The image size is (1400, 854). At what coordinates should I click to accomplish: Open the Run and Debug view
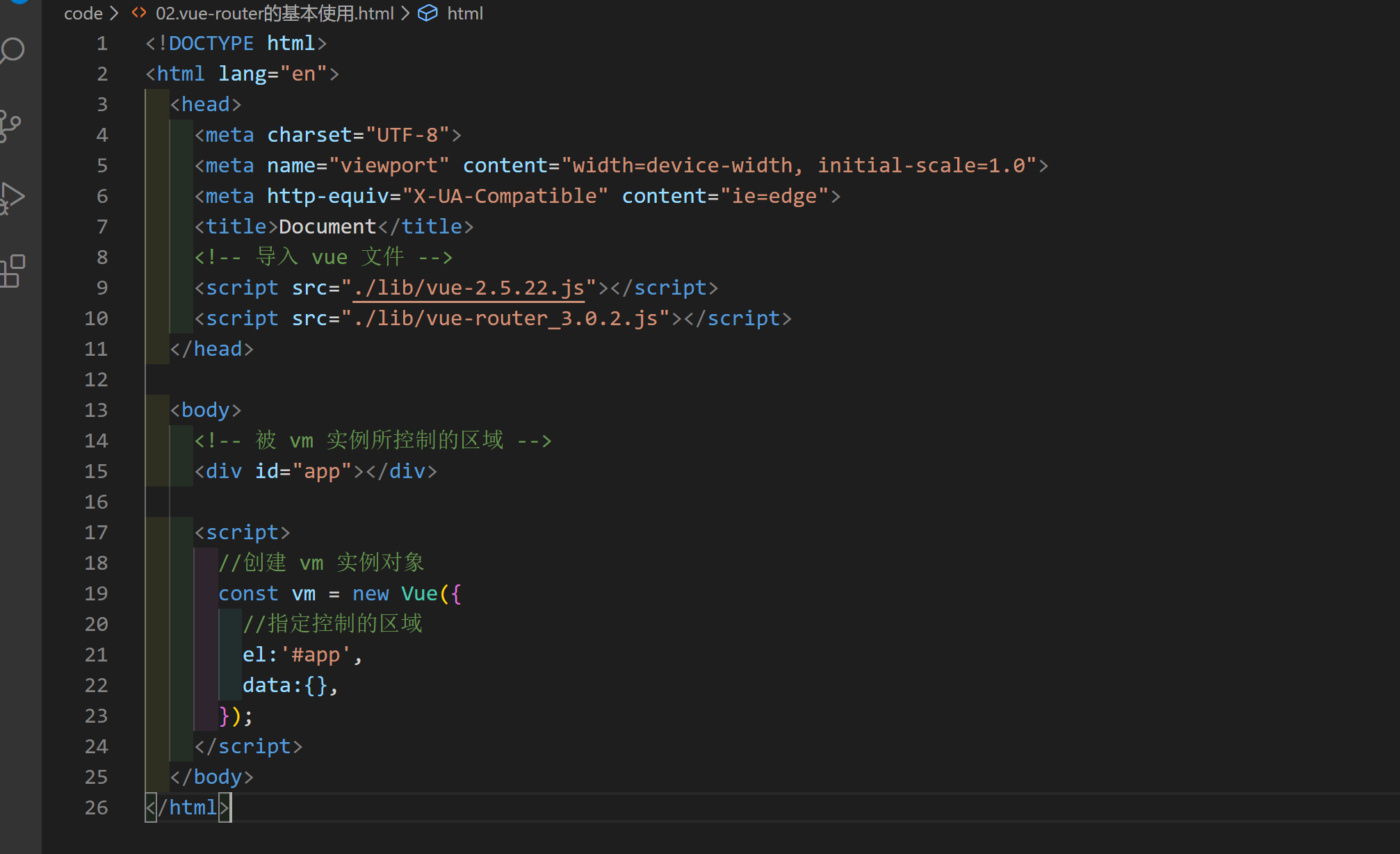click(x=12, y=198)
